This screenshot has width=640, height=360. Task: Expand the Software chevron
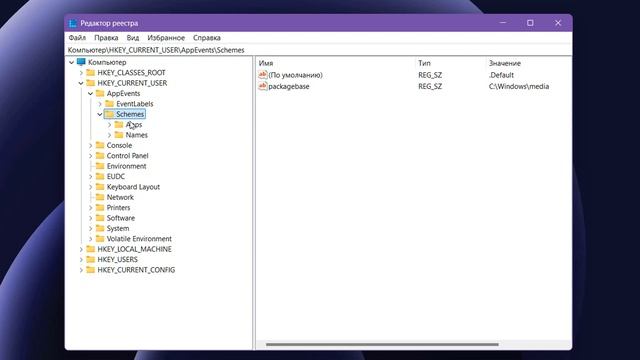[x=91, y=218]
